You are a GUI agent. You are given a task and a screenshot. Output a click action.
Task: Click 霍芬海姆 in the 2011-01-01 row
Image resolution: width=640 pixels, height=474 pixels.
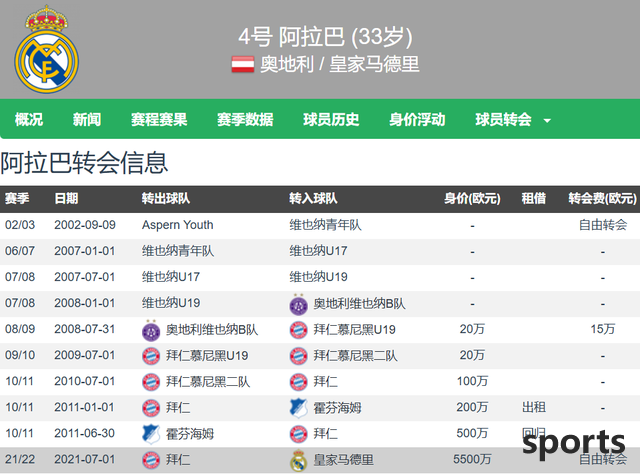tap(338, 408)
